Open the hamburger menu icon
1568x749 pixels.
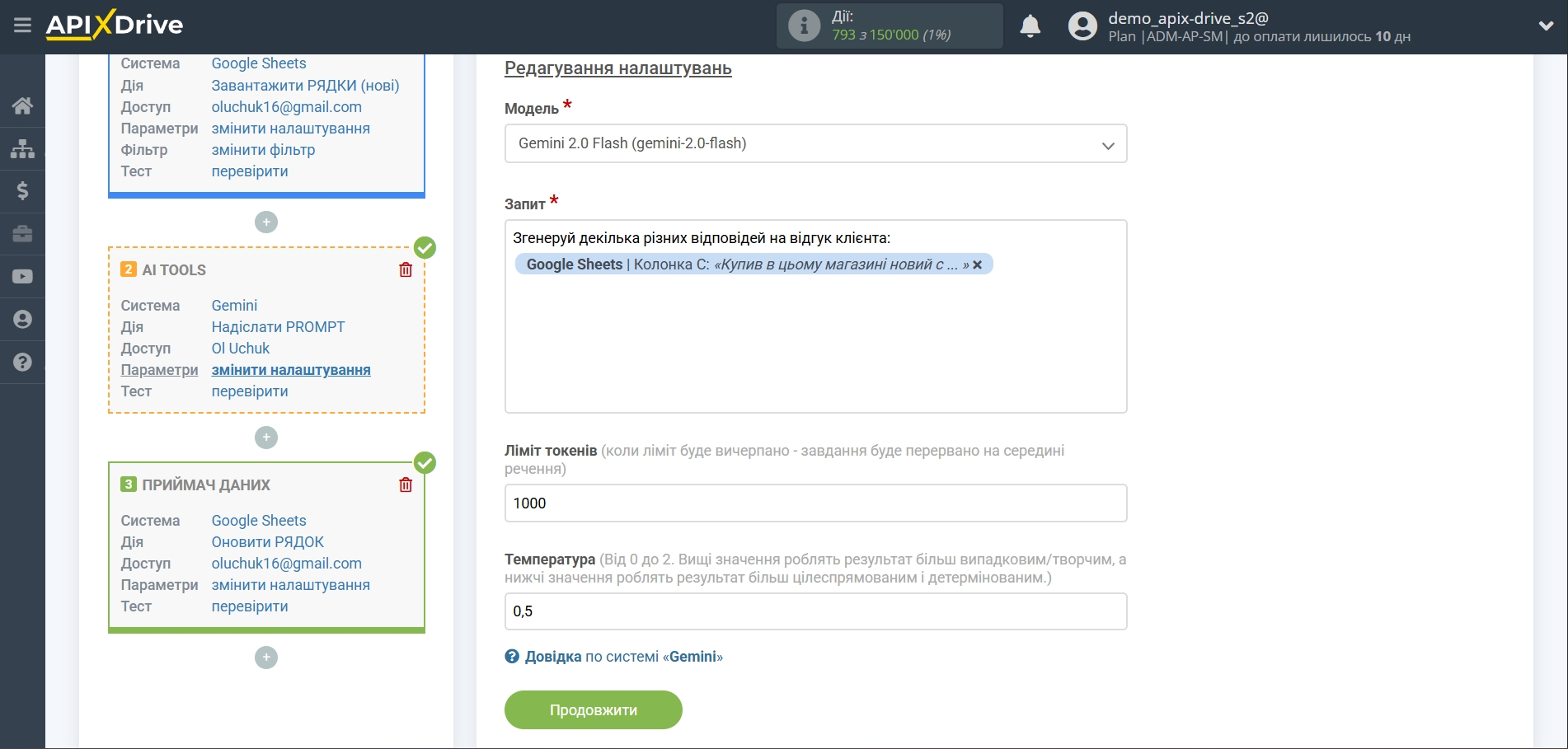coord(22,26)
